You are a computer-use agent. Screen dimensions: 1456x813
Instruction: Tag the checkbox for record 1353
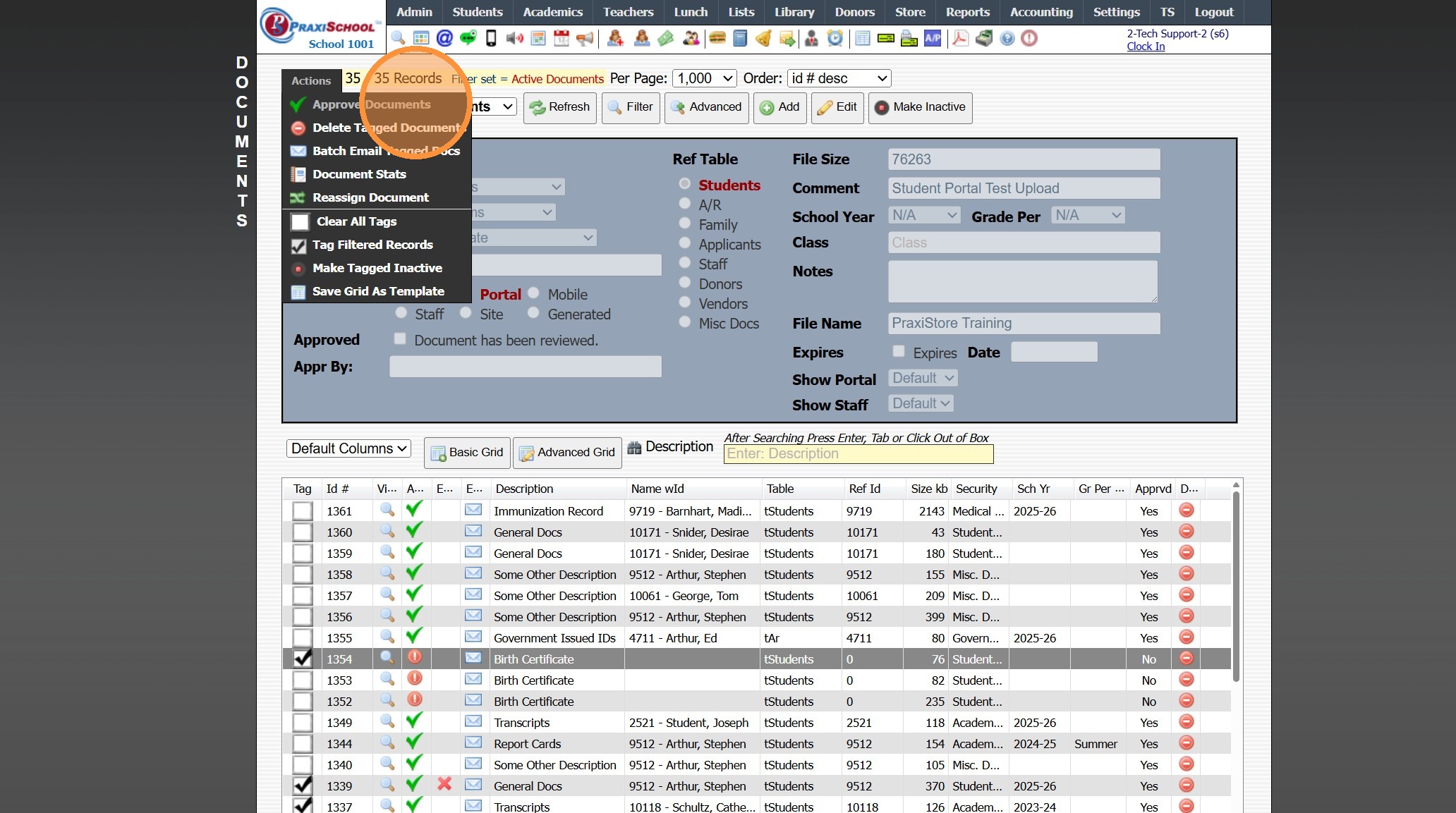click(303, 680)
